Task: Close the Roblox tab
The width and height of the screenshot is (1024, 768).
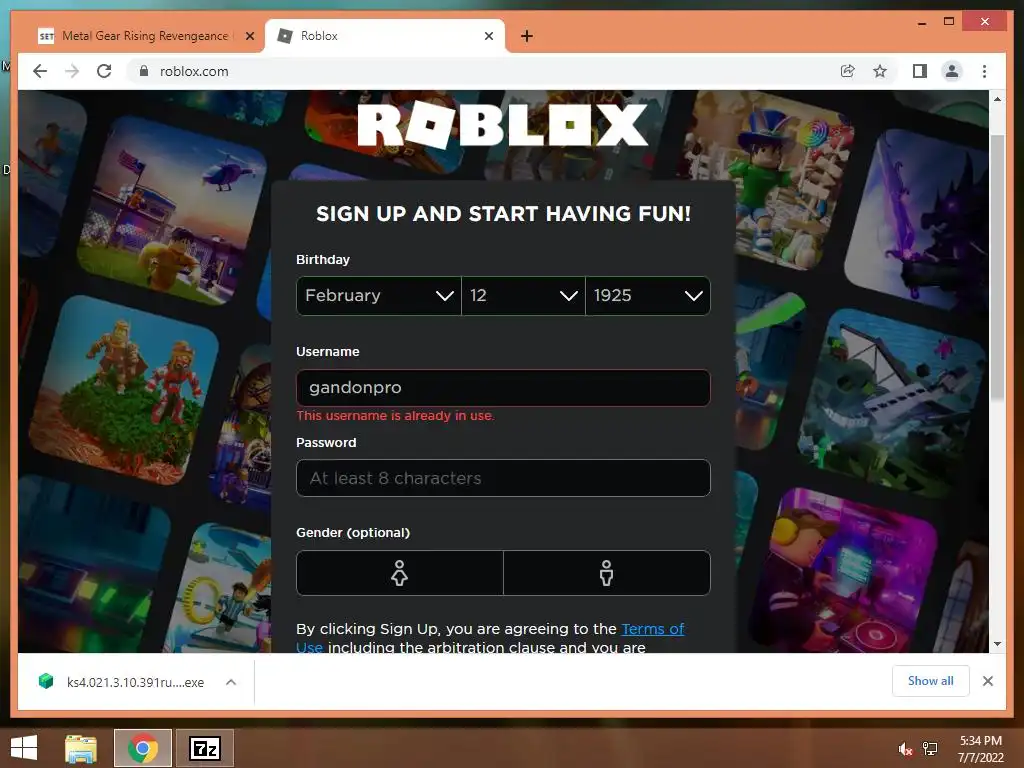Action: click(x=488, y=36)
